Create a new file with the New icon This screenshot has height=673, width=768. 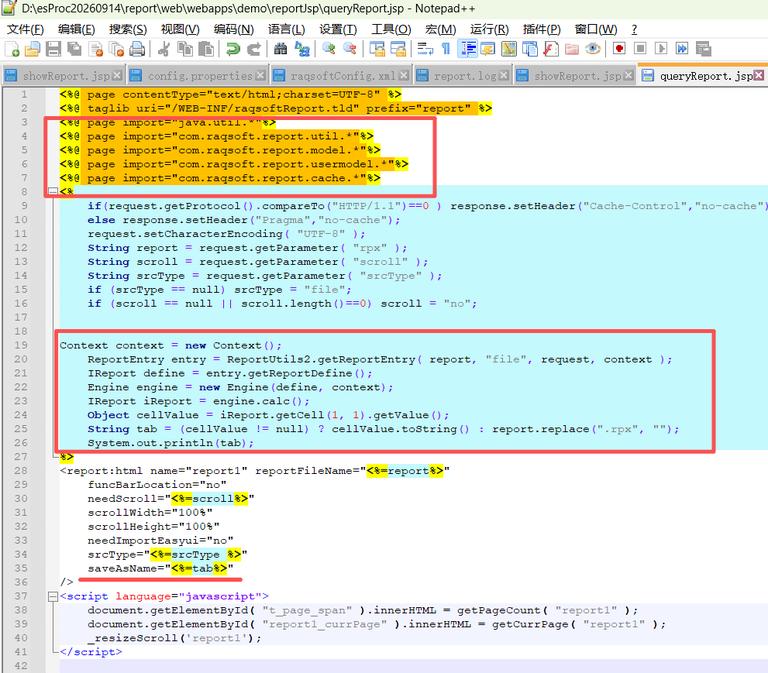(x=12, y=49)
